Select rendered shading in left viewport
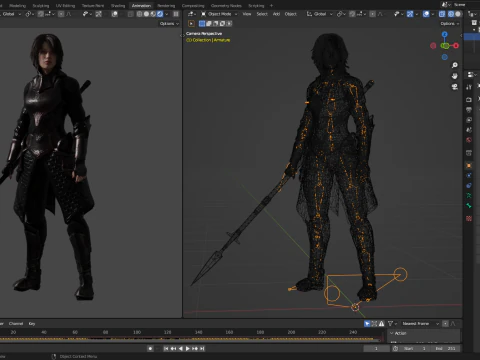 (x=160, y=14)
